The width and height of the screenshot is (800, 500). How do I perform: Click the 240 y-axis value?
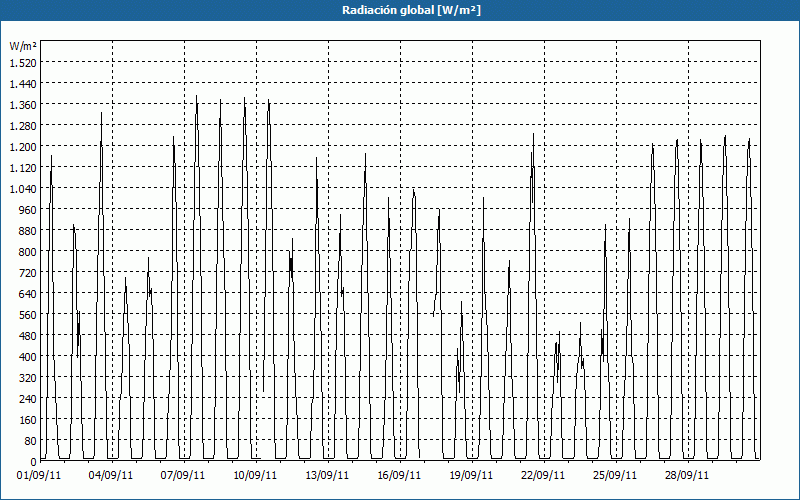[28, 399]
